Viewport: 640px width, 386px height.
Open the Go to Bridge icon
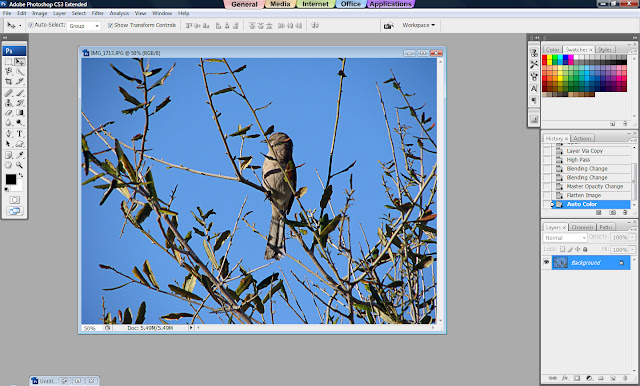pos(388,25)
